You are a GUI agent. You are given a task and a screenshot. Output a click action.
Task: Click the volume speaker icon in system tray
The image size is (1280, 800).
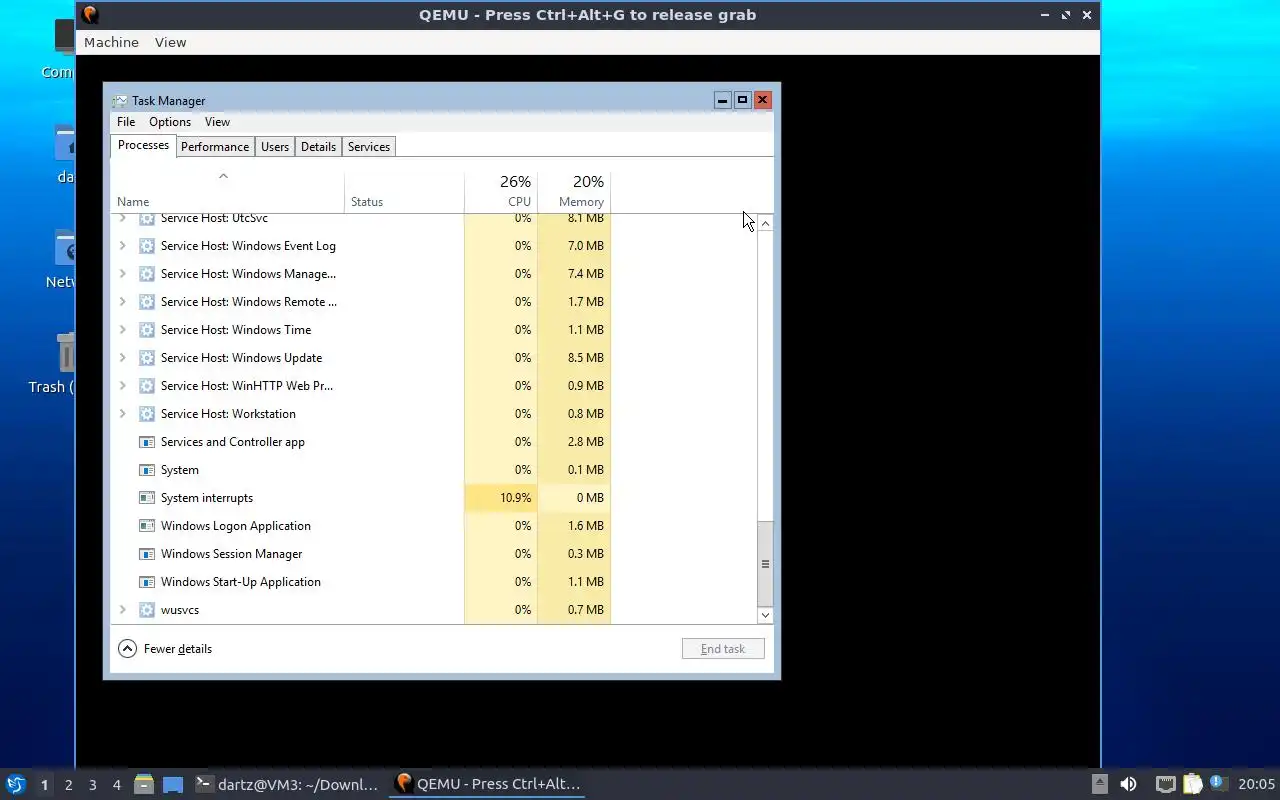(x=1128, y=784)
